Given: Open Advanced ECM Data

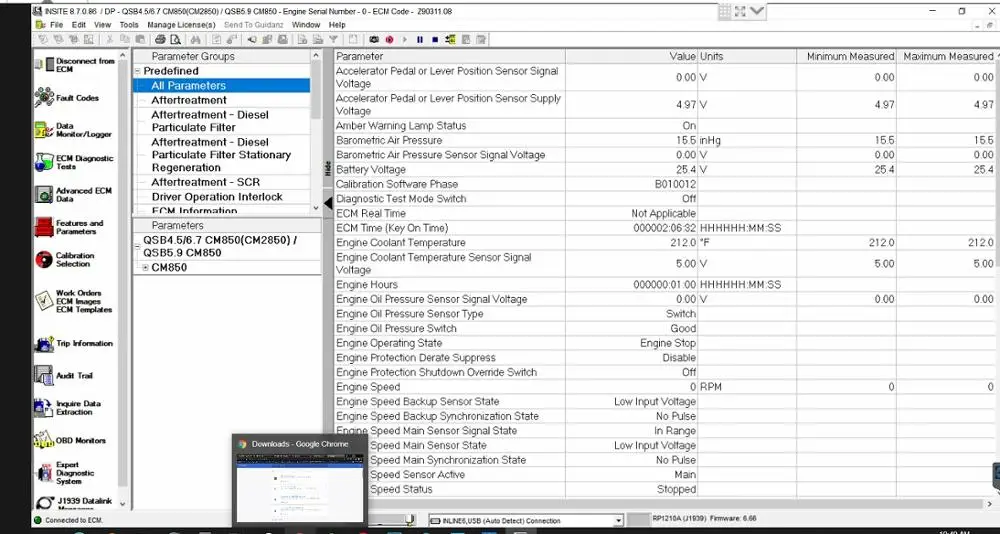Looking at the screenshot, I should coord(73,195).
